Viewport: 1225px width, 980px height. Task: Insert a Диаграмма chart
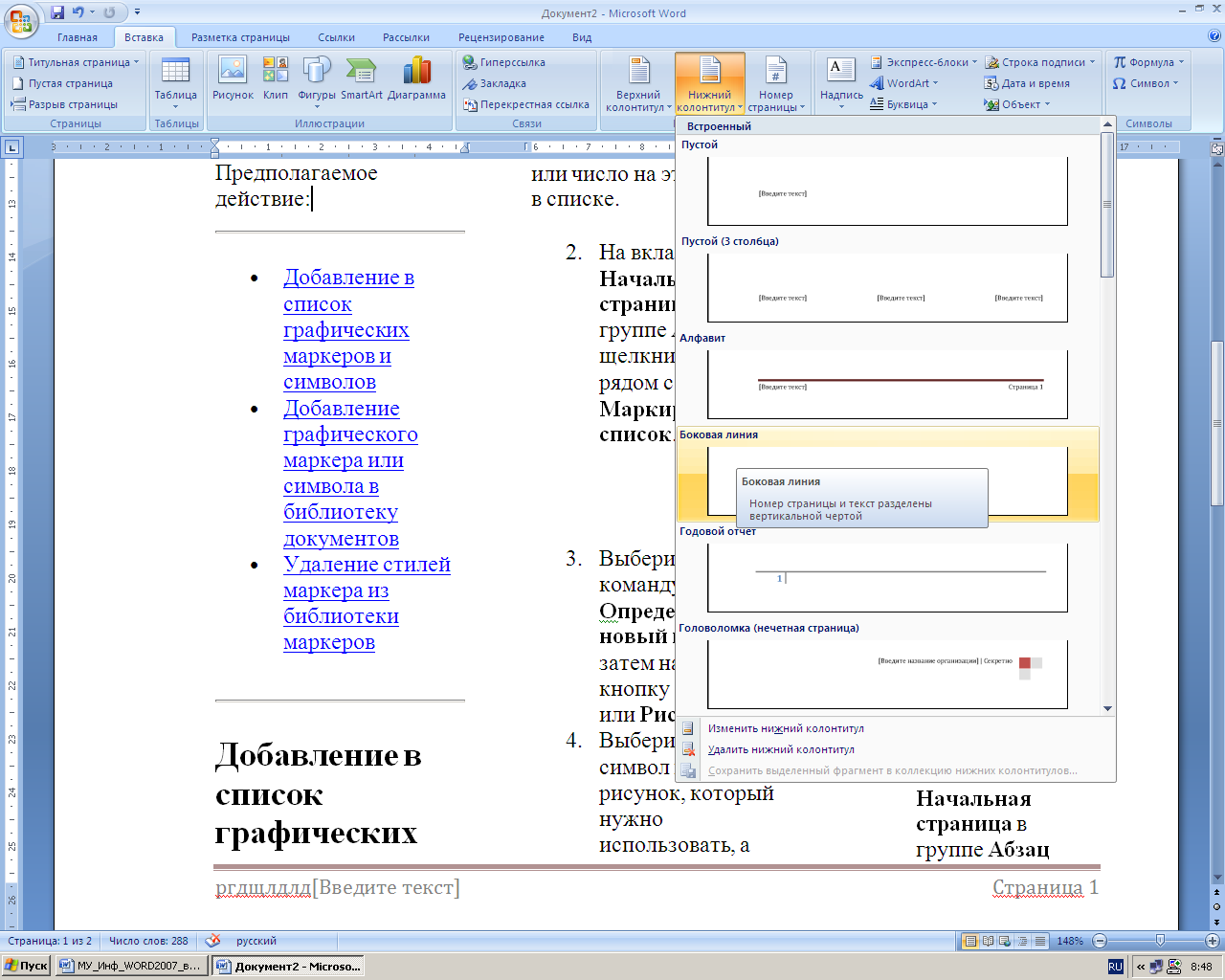[416, 78]
